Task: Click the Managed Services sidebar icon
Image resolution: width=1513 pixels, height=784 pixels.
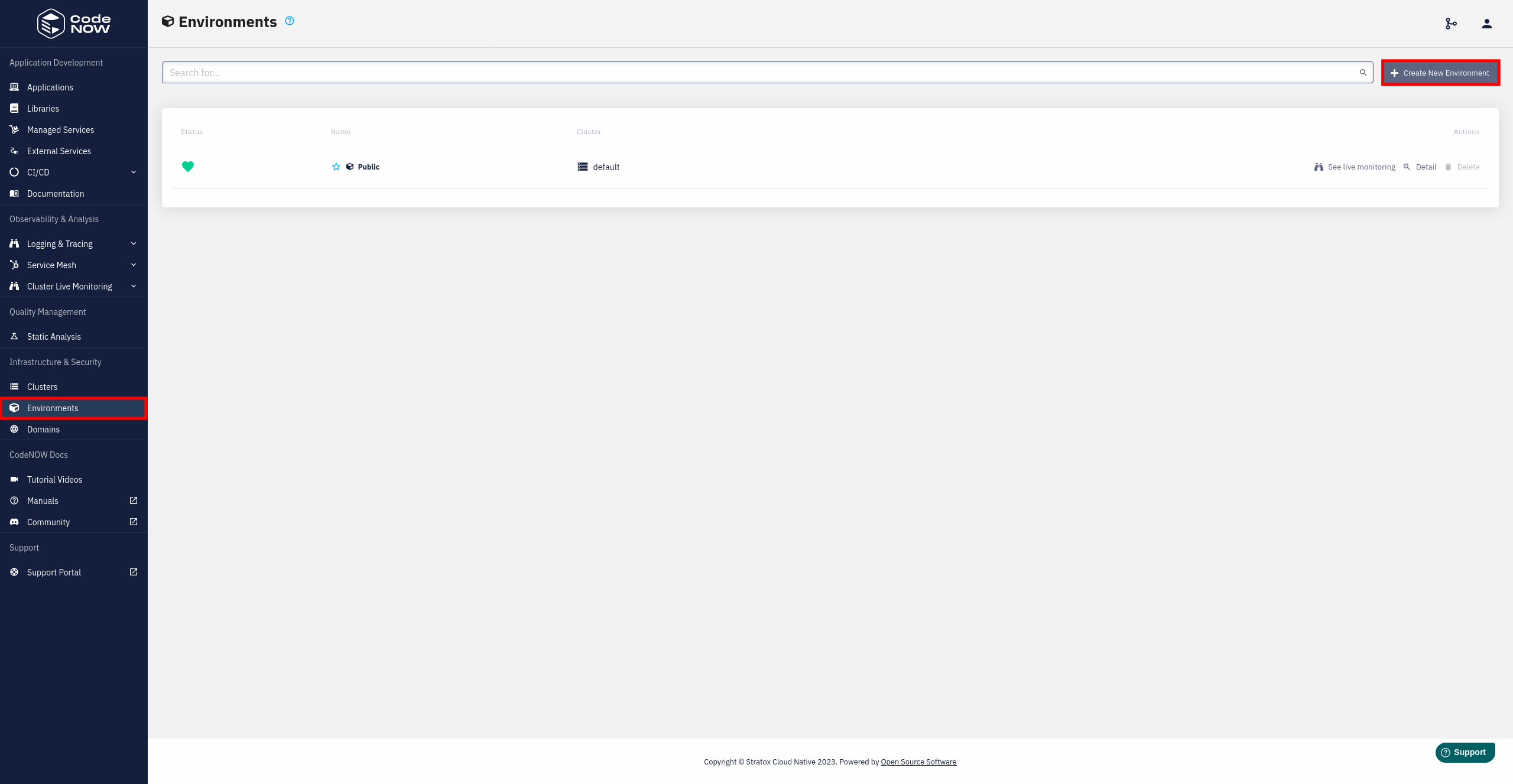Action: click(x=14, y=129)
